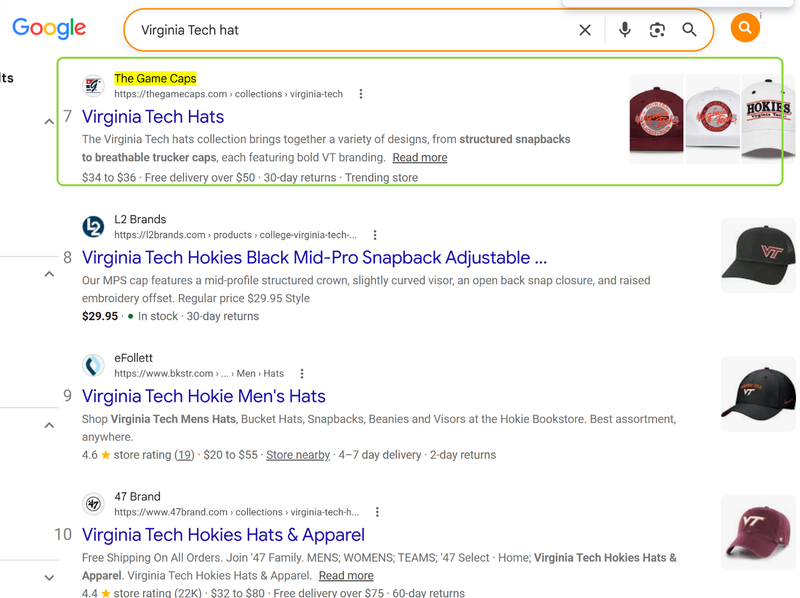Click the maroon 47 Brand VT cap thumbnail
The image size is (800, 598).
[758, 532]
